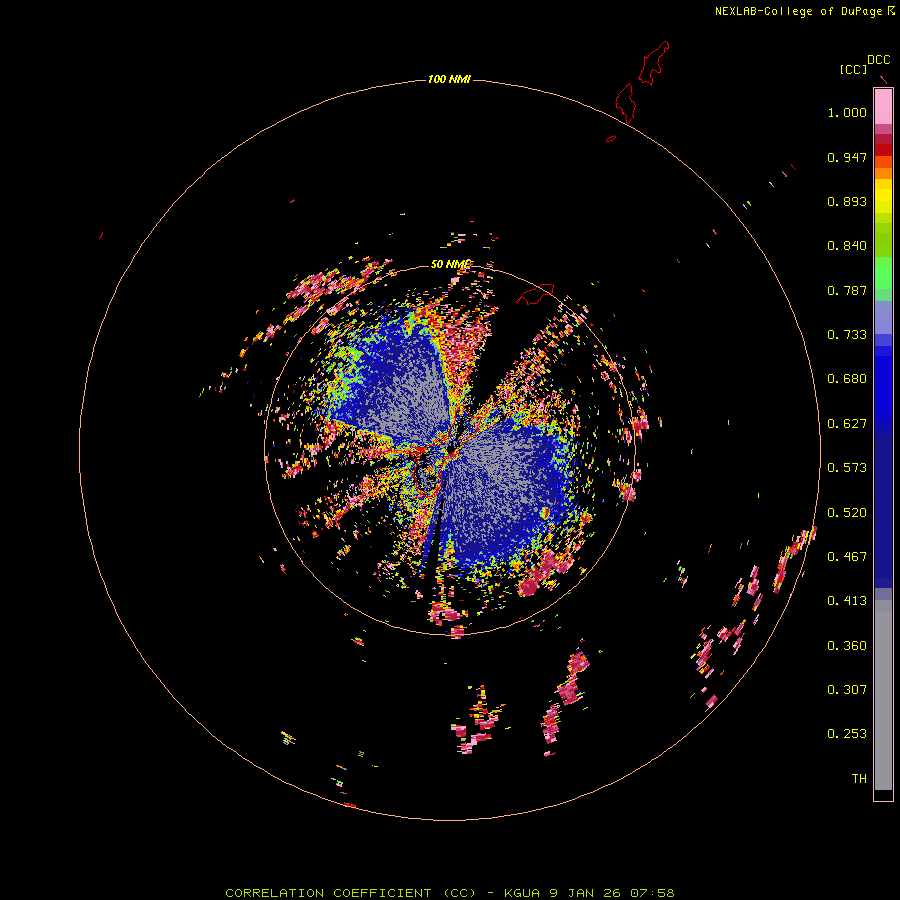Click the 0.307 legend value

click(x=847, y=690)
